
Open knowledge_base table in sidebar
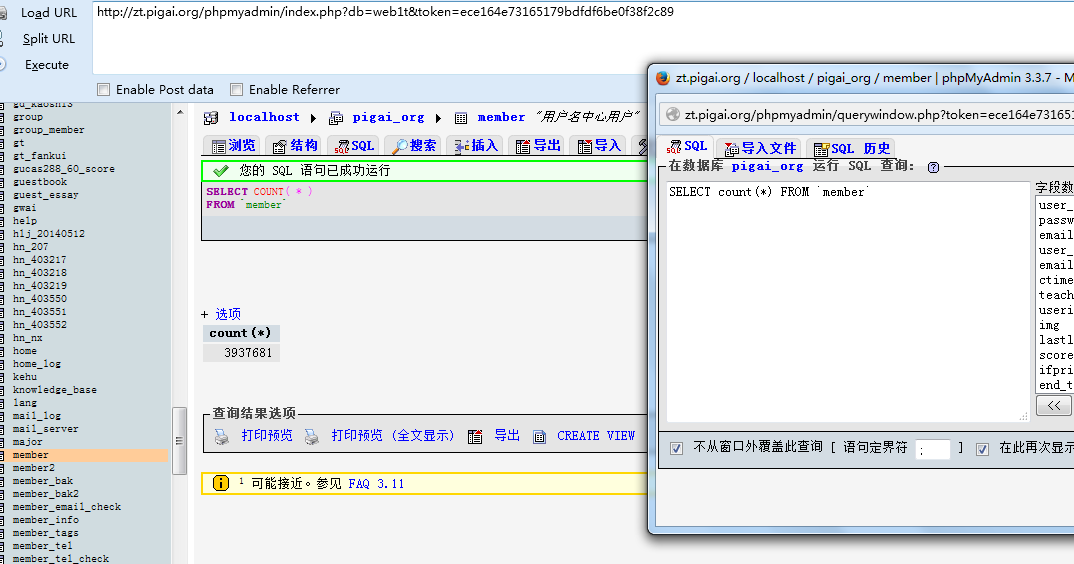pos(55,390)
